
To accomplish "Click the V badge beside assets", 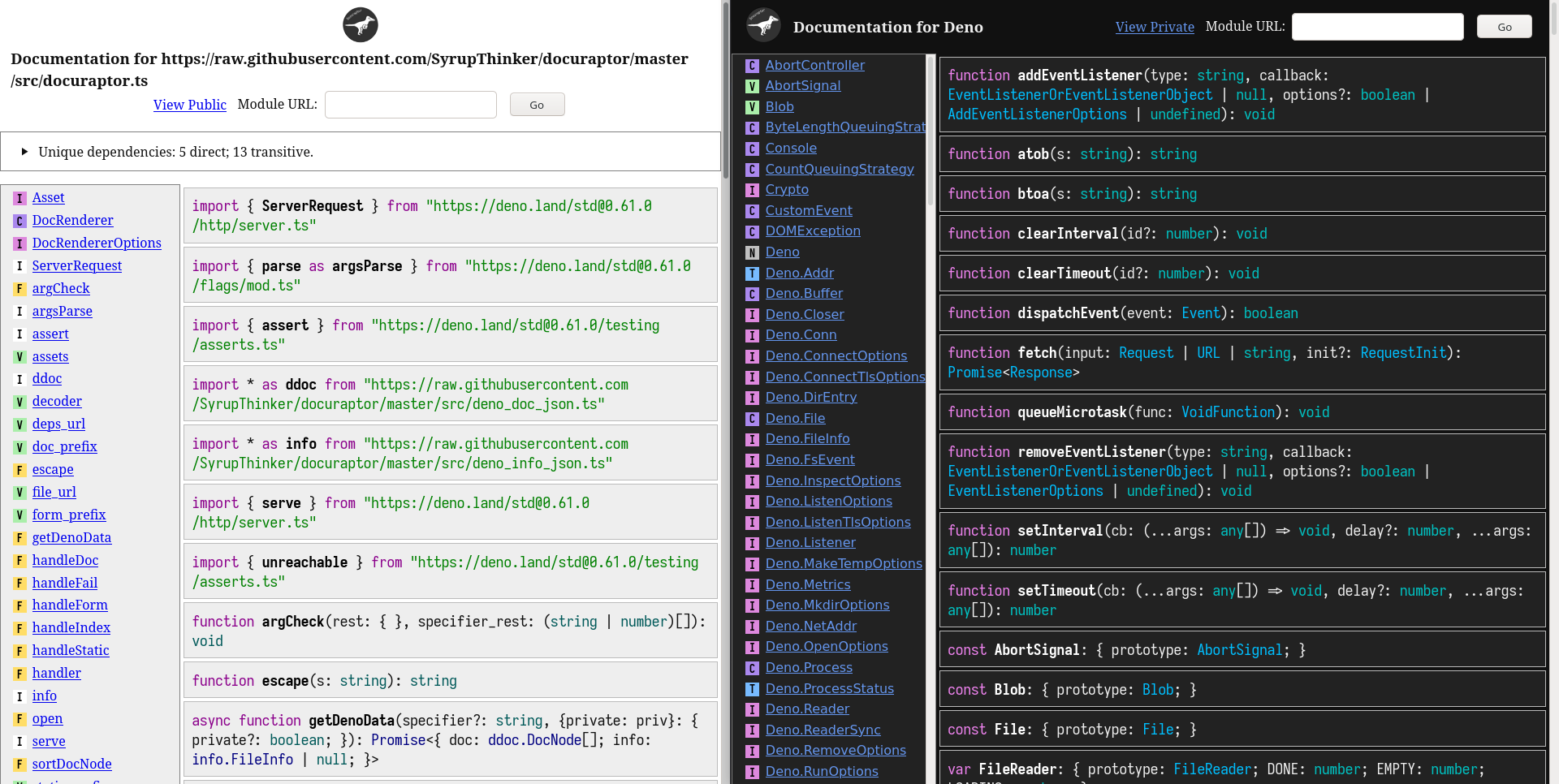I will (19, 357).
